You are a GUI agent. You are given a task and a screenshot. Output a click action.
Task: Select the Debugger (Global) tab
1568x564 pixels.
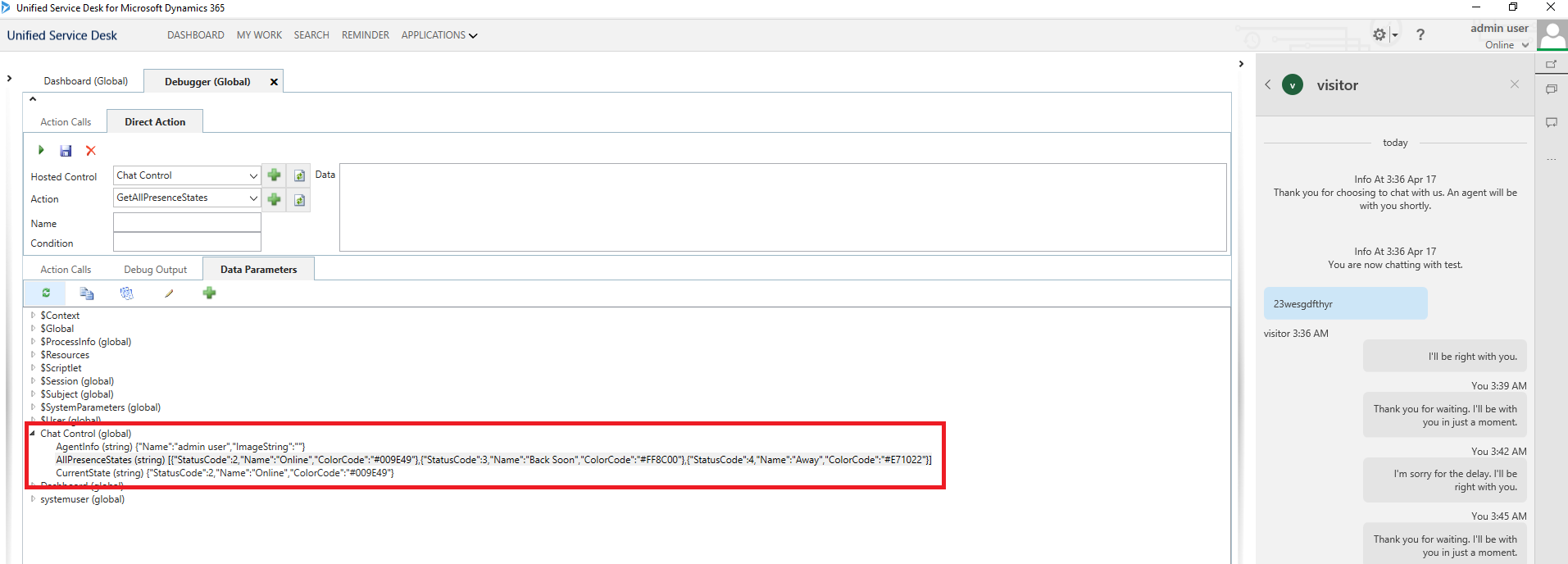207,82
